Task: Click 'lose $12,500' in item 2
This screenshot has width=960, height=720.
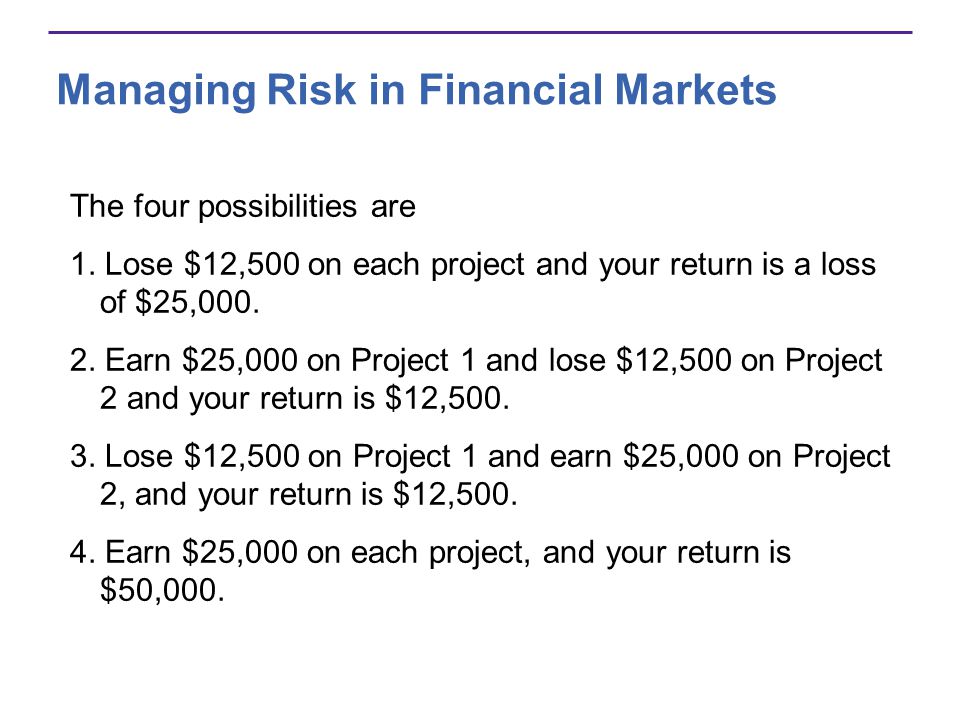Action: pos(640,360)
